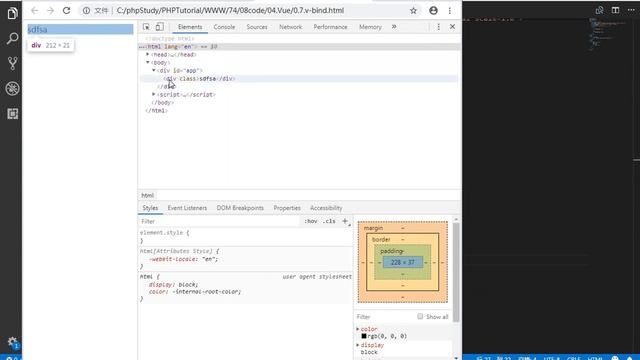
Task: Open VS Code editor more actions ellipsis
Action: pyautogui.click(x=631, y=10)
